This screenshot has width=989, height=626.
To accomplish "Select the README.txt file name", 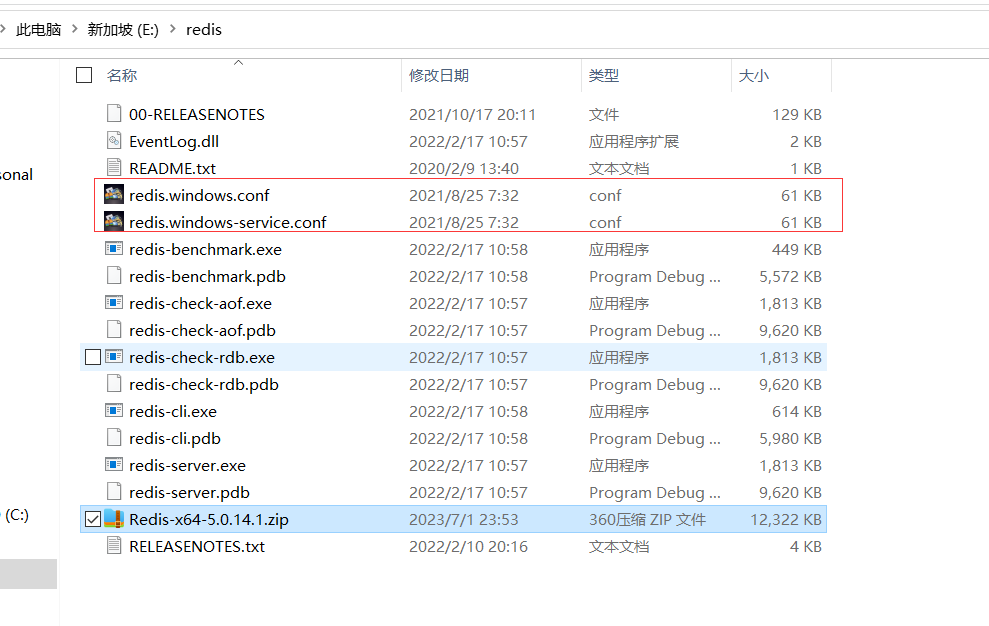I will (172, 168).
